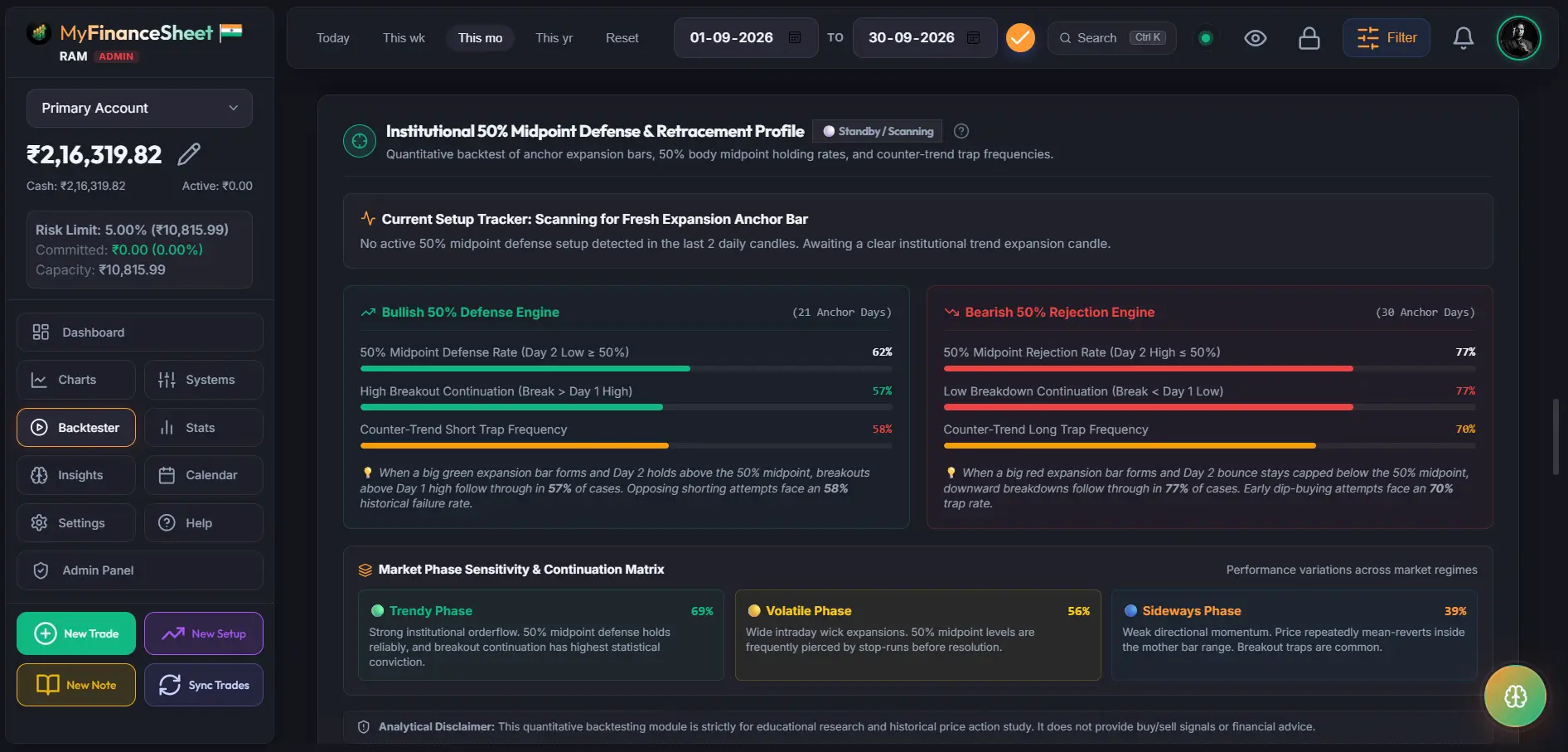Click the Bearish 50% Rejection Engine trend icon

pos(951,313)
